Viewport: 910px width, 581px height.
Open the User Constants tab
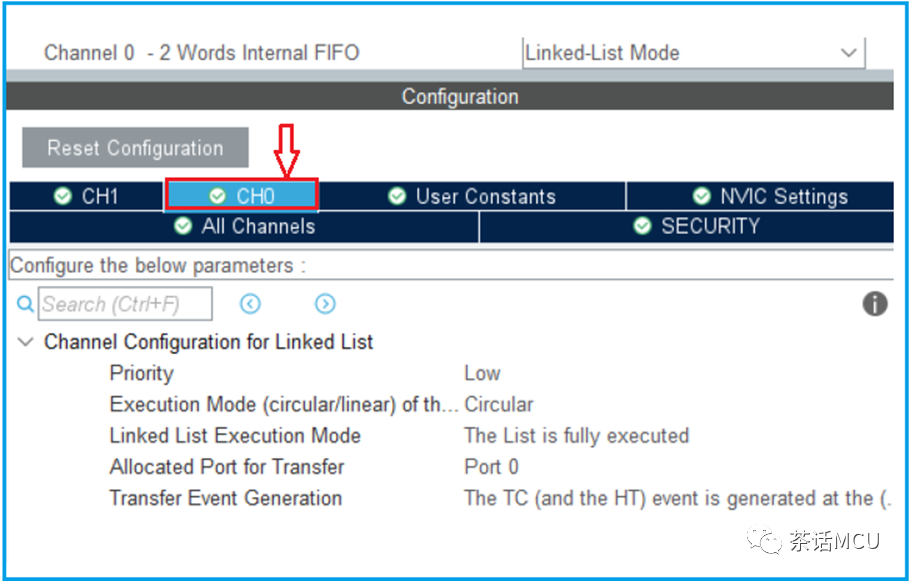[471, 196]
